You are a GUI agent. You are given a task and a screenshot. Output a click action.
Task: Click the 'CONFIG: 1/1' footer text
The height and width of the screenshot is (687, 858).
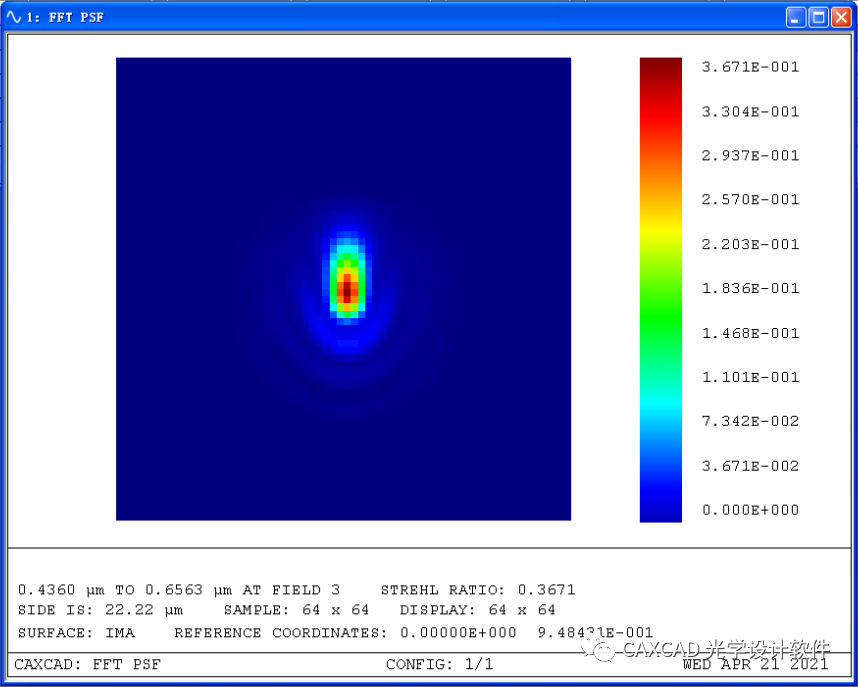point(439,664)
